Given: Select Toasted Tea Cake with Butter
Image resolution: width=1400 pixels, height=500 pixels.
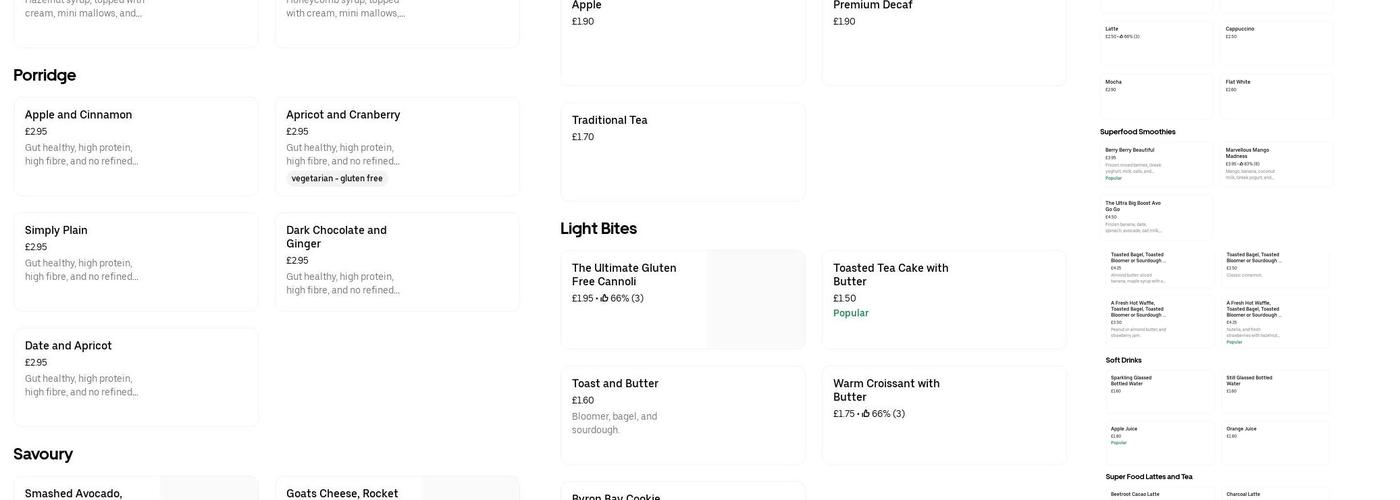Looking at the screenshot, I should pyautogui.click(x=943, y=299).
